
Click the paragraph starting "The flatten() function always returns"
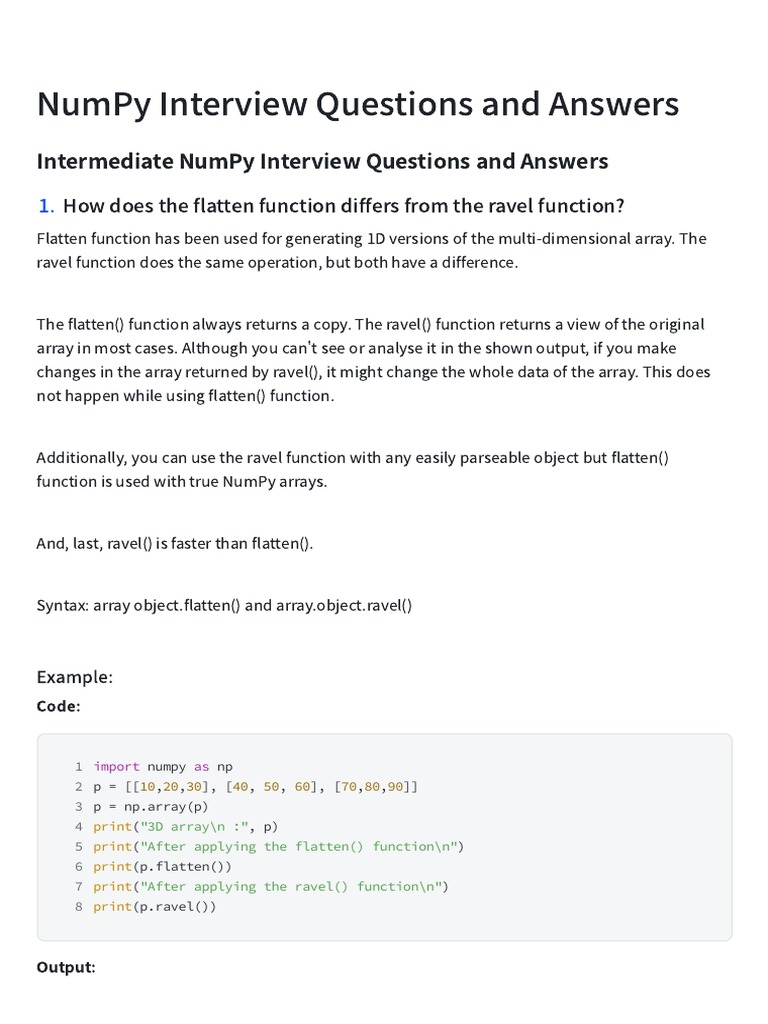click(x=372, y=360)
